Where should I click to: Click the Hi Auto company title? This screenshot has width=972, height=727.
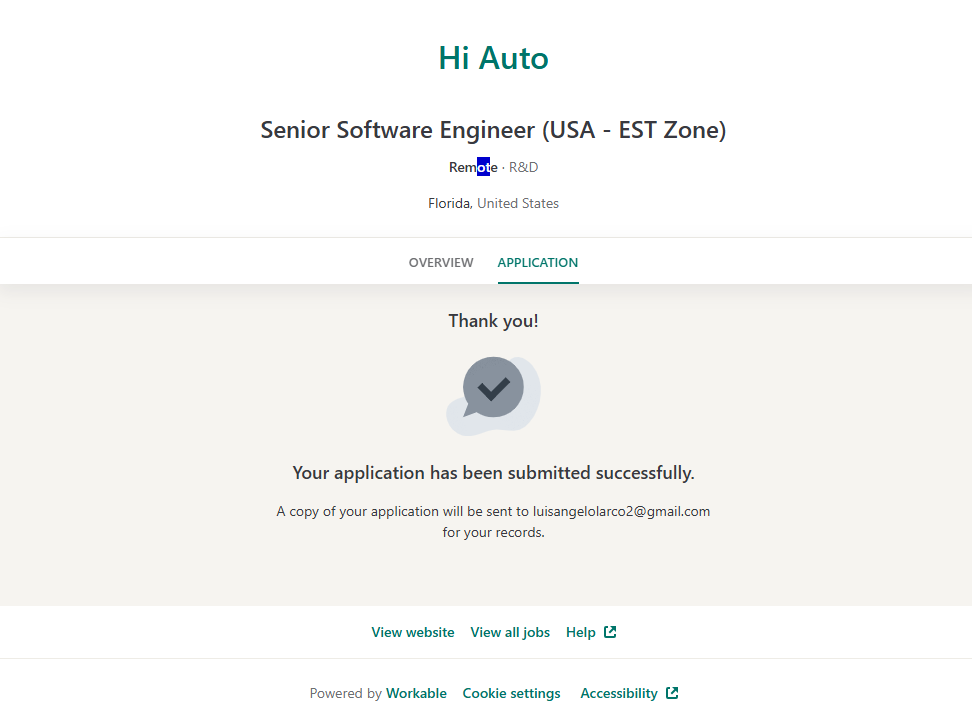pyautogui.click(x=493, y=58)
